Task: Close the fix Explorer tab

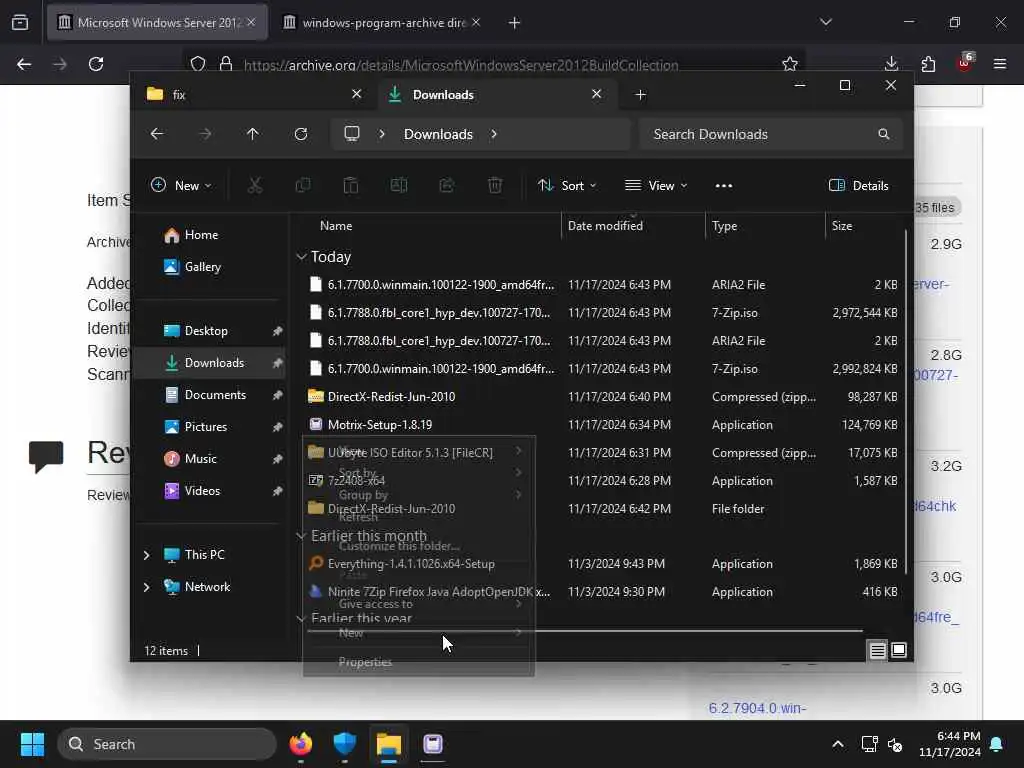Action: pyautogui.click(x=357, y=94)
